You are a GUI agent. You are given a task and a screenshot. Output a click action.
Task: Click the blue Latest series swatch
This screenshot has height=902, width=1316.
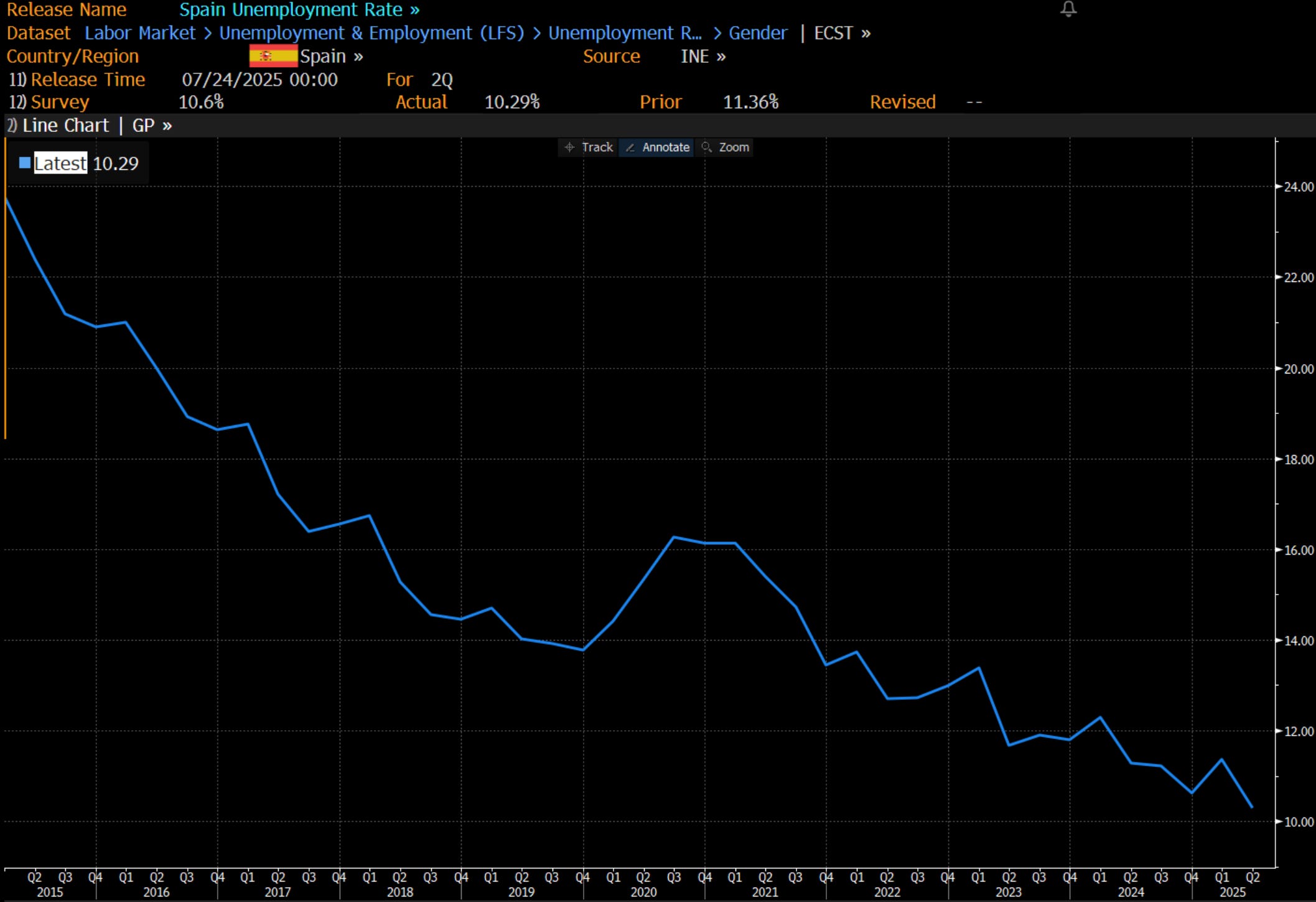point(25,163)
